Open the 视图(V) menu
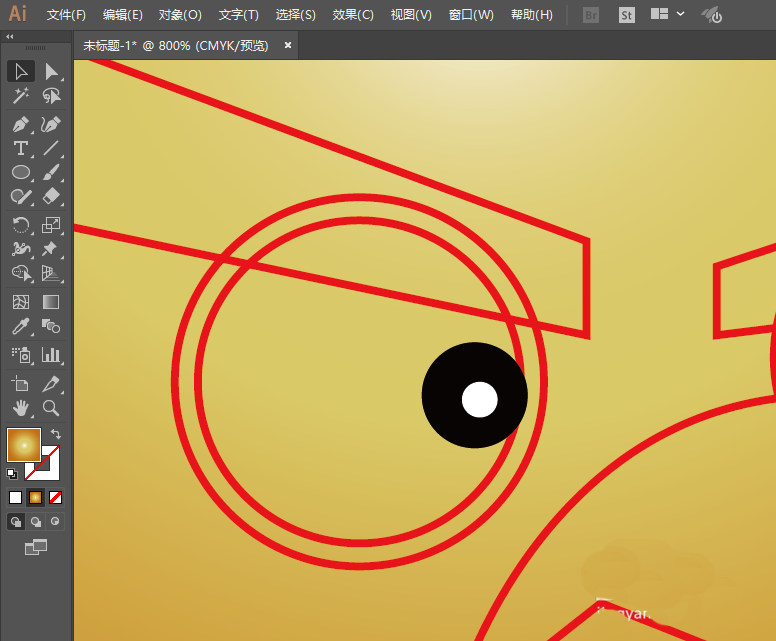 [x=411, y=15]
